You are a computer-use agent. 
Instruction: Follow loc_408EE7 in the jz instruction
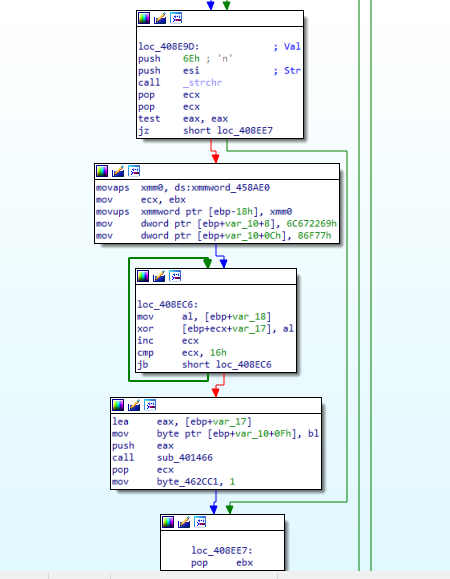[x=245, y=131]
